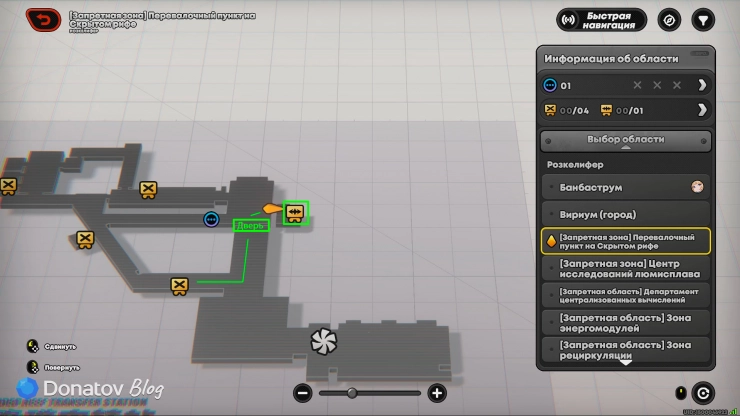
Task: Select the crossed-box marker on the diagonal corridor
Action: pyautogui.click(x=85, y=239)
